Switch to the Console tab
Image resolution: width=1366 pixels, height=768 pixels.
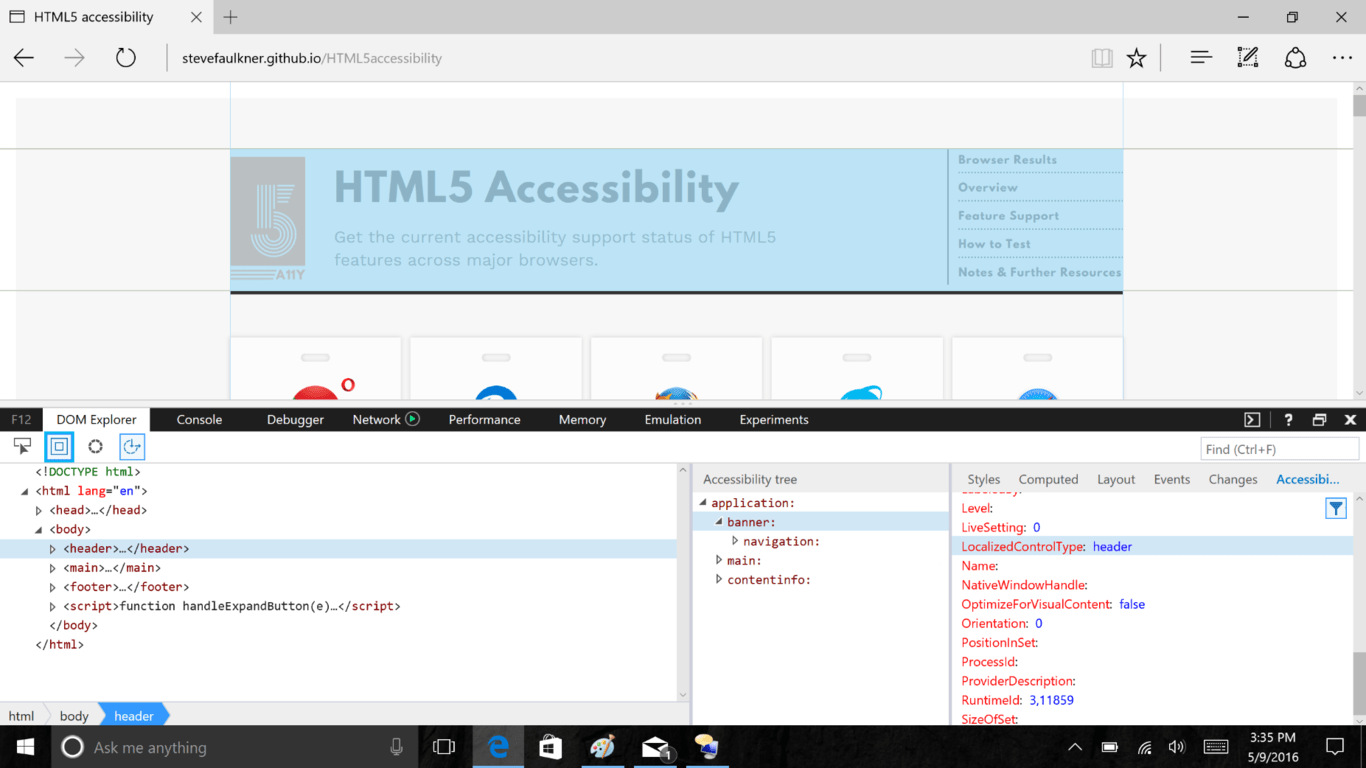pos(199,419)
